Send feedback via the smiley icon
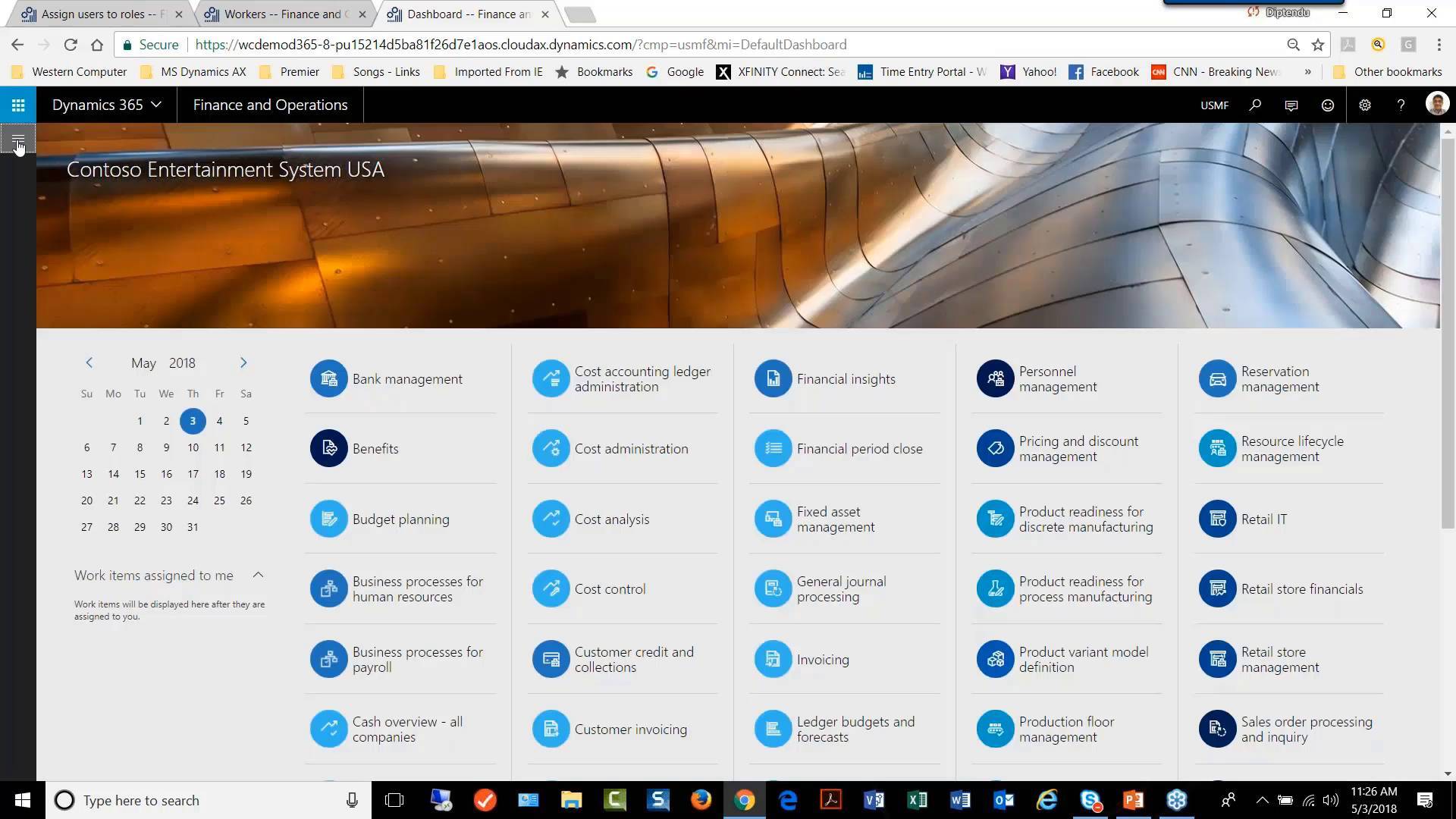This screenshot has width=1456, height=819. pyautogui.click(x=1327, y=105)
